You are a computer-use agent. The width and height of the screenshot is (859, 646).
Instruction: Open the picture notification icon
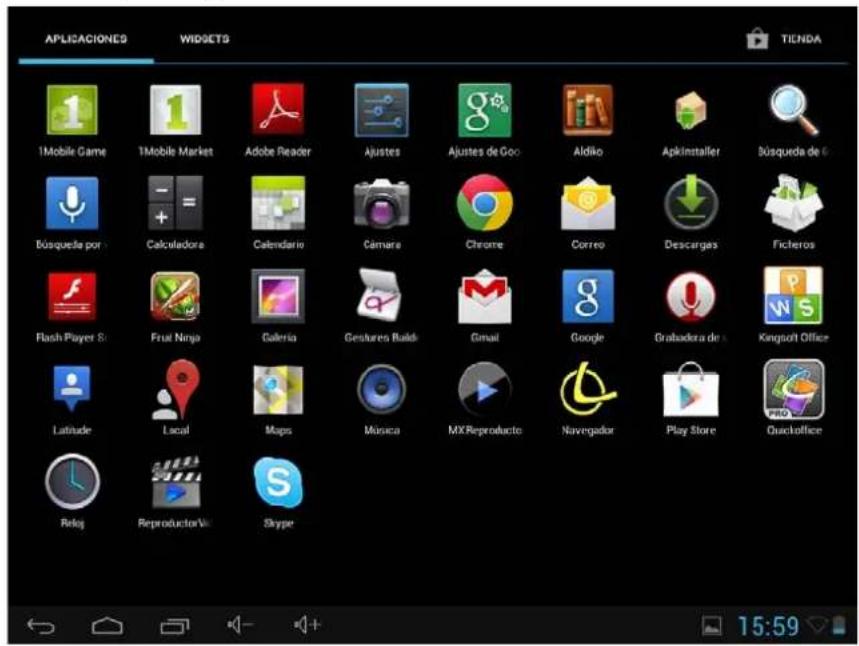712,626
